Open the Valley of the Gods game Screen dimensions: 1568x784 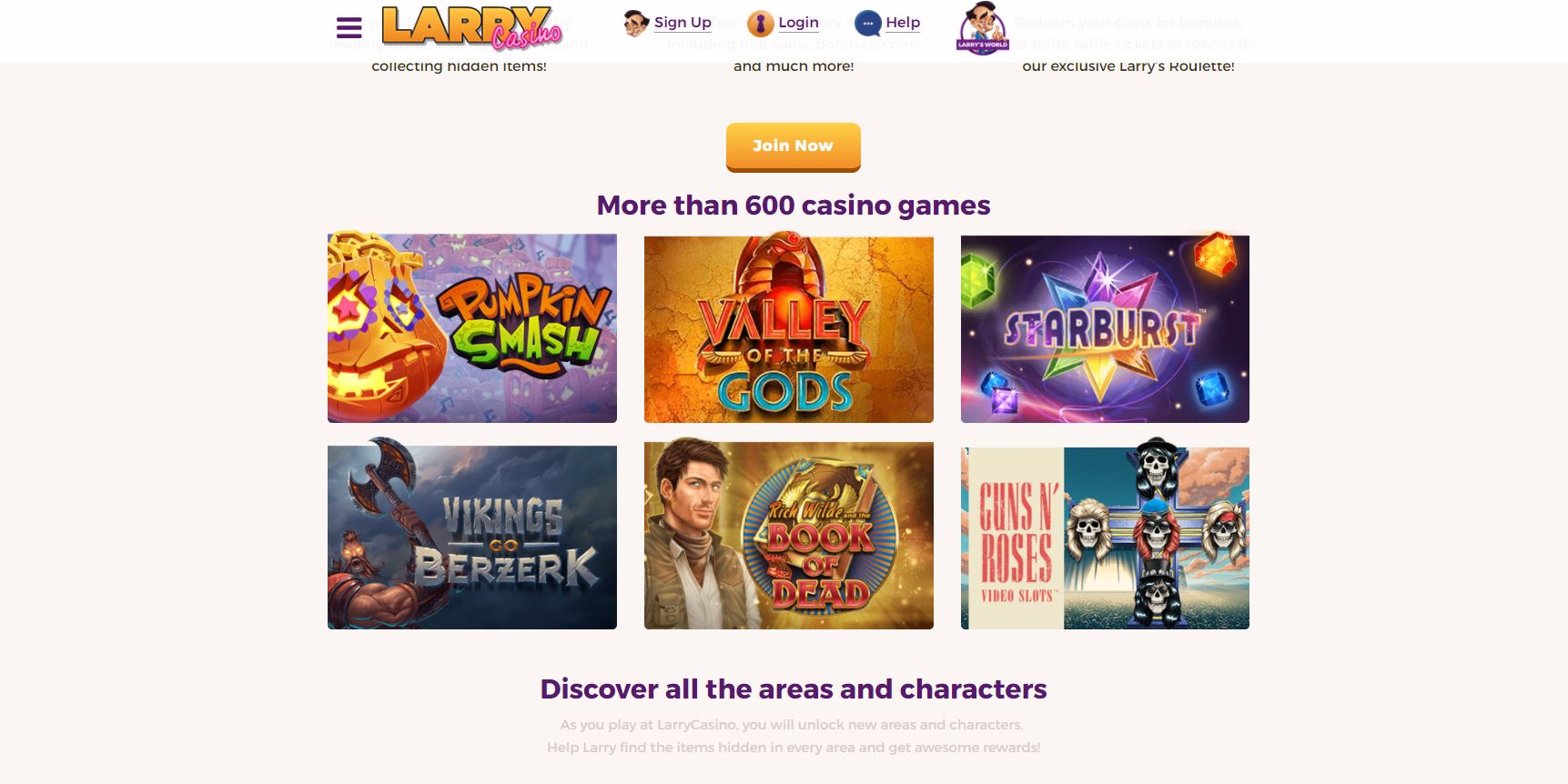point(789,327)
